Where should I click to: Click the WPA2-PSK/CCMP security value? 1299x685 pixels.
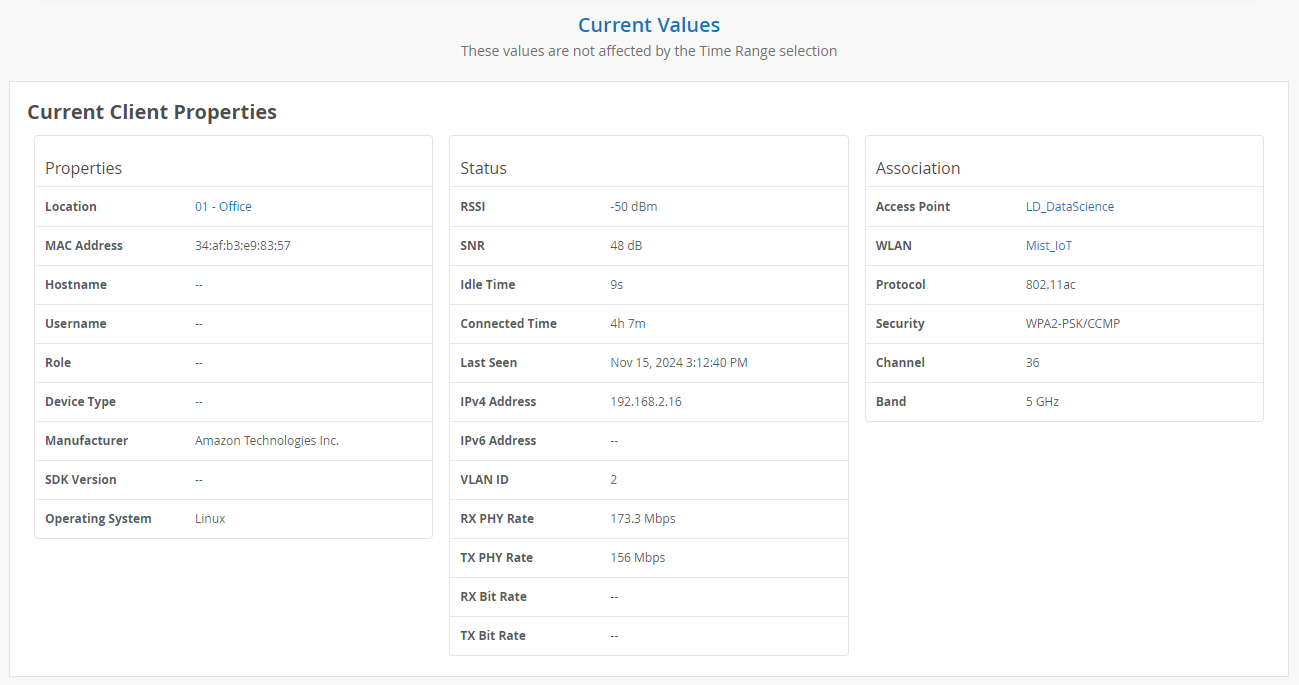[x=1073, y=324]
